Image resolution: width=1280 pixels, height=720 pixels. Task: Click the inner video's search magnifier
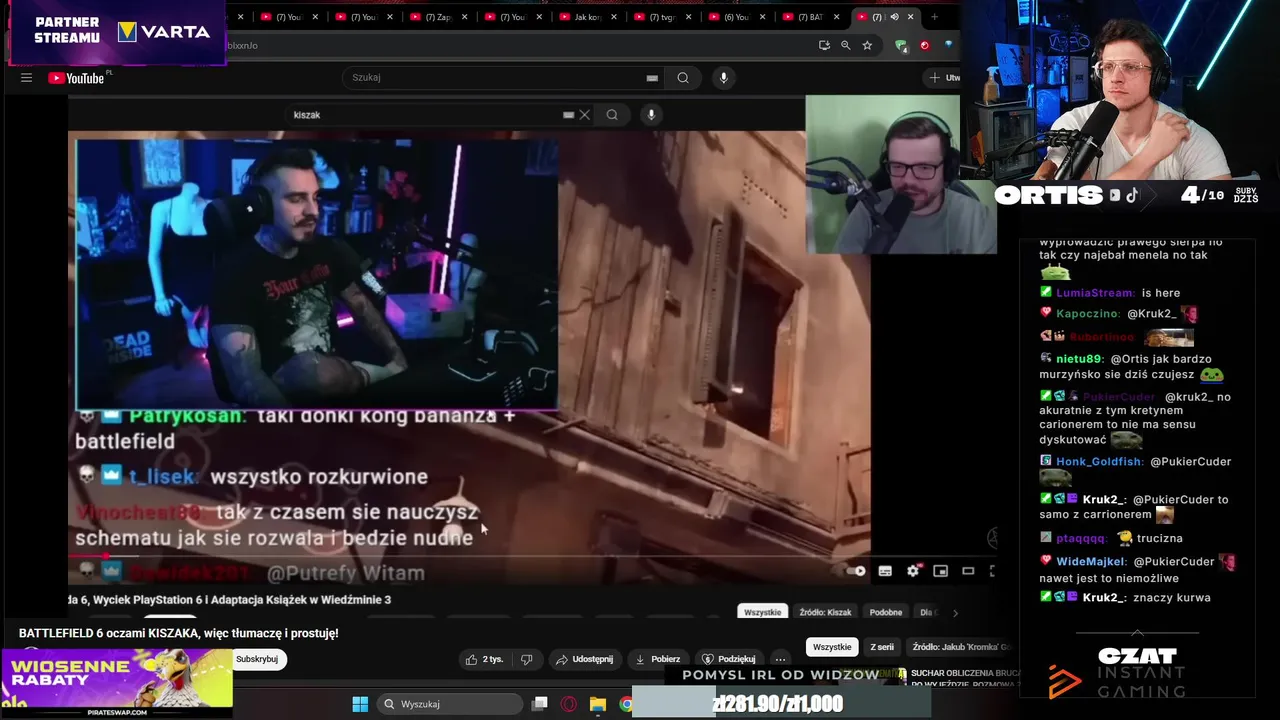pyautogui.click(x=612, y=115)
